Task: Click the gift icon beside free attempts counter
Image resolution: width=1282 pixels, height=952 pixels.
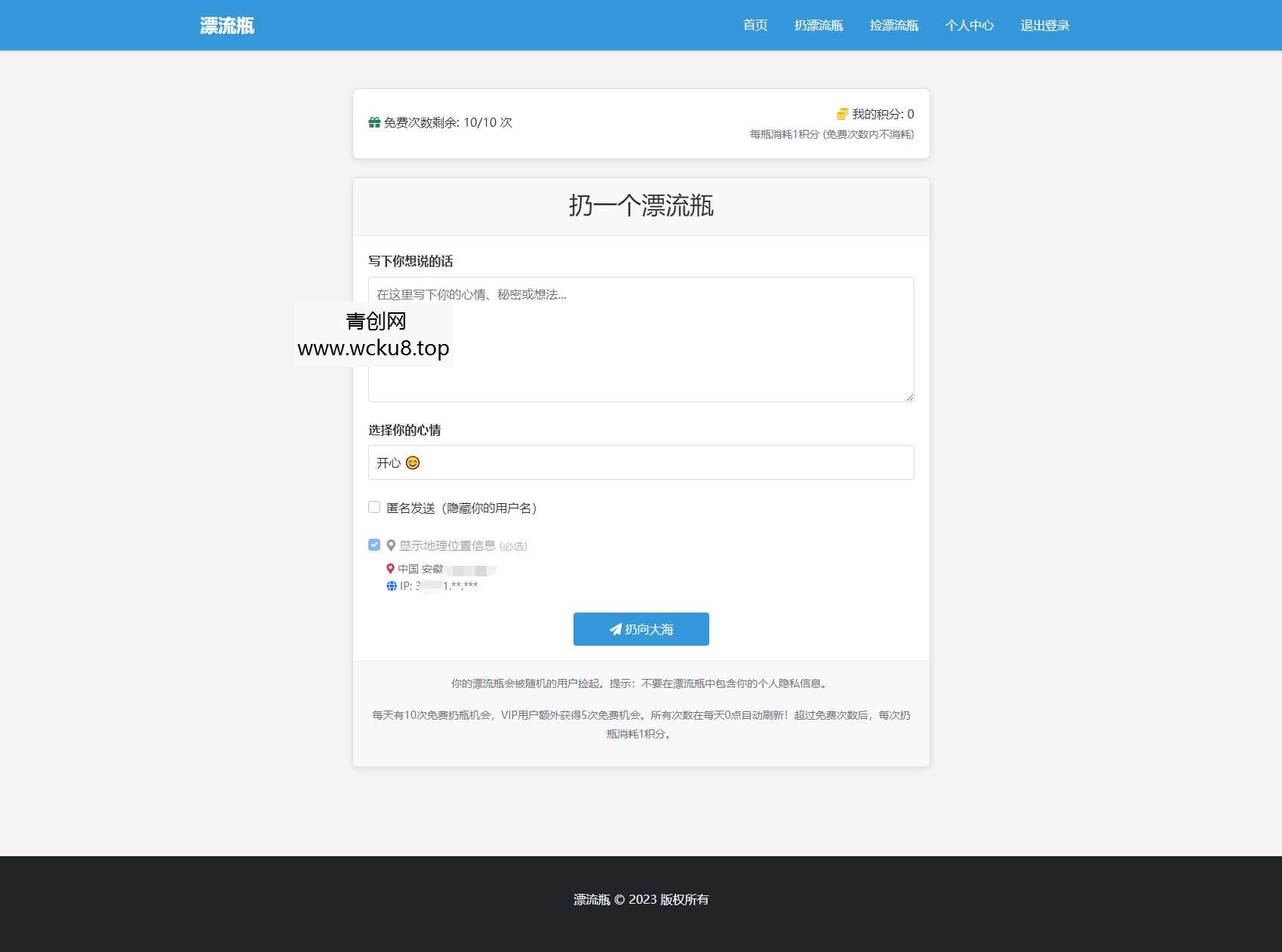Action: coord(374,121)
